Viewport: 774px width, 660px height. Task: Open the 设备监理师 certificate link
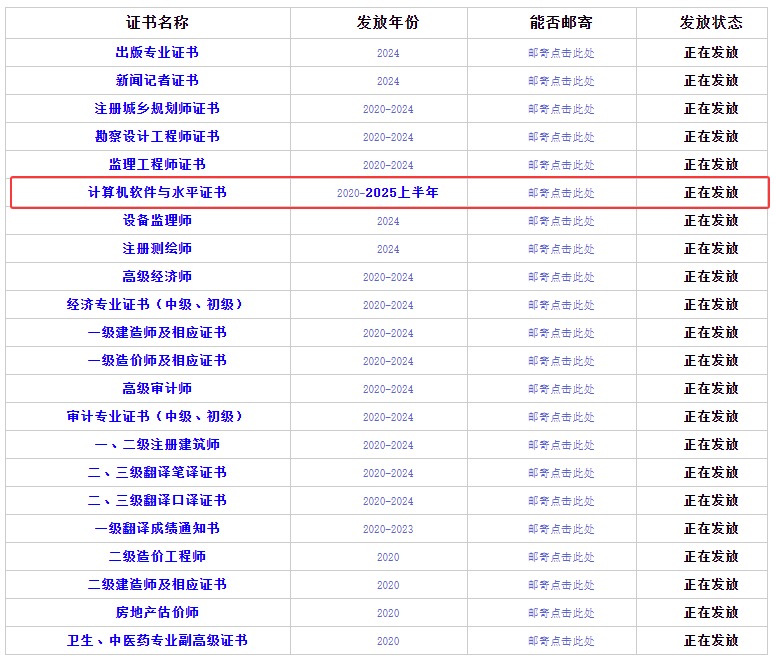click(157, 220)
